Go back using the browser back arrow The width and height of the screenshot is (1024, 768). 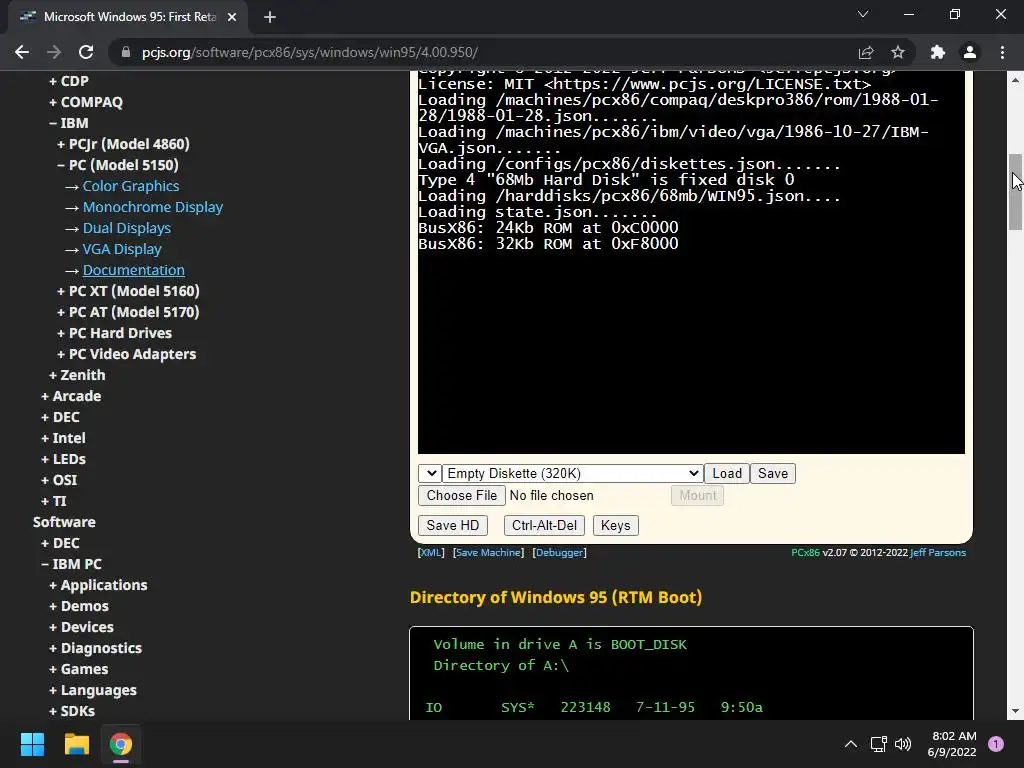[22, 52]
